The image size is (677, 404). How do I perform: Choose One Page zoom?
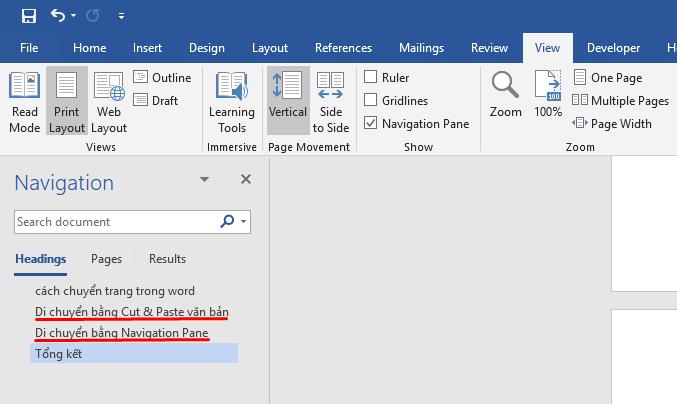coord(608,78)
